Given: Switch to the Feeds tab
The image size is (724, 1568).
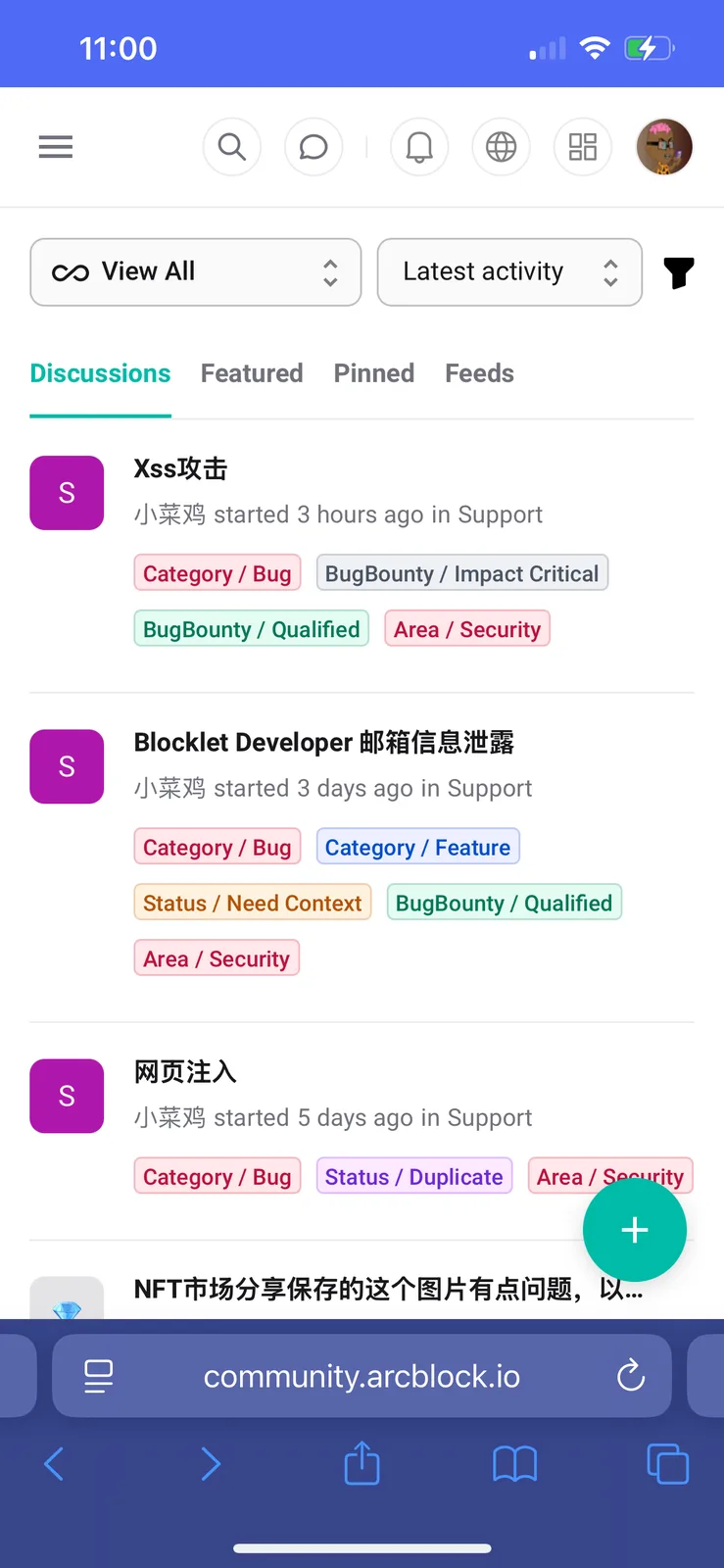Looking at the screenshot, I should [479, 373].
